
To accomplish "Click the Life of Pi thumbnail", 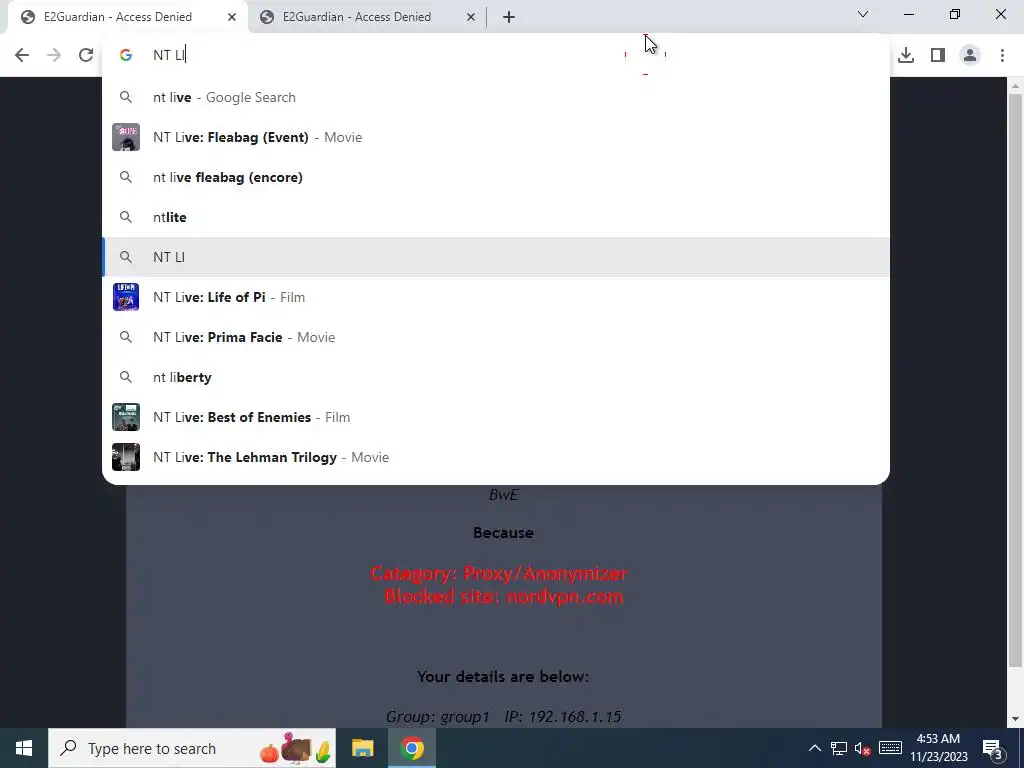I will 126,297.
